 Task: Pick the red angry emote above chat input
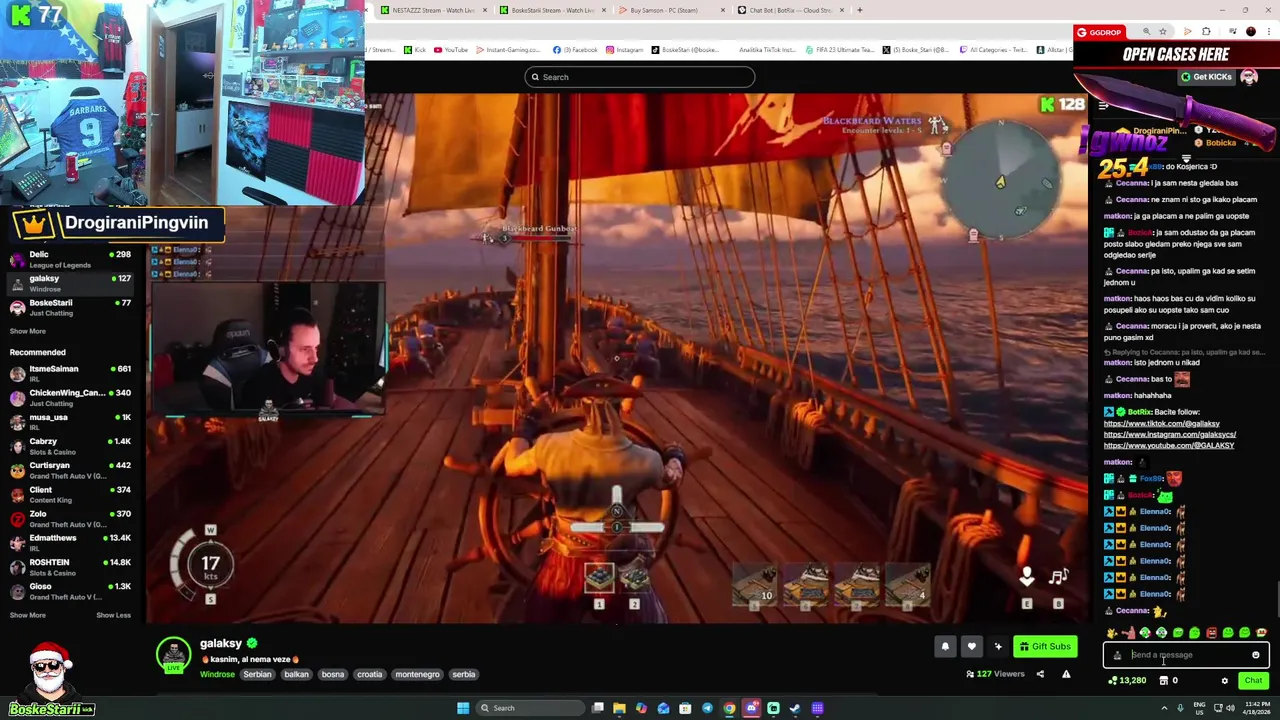tap(1211, 633)
